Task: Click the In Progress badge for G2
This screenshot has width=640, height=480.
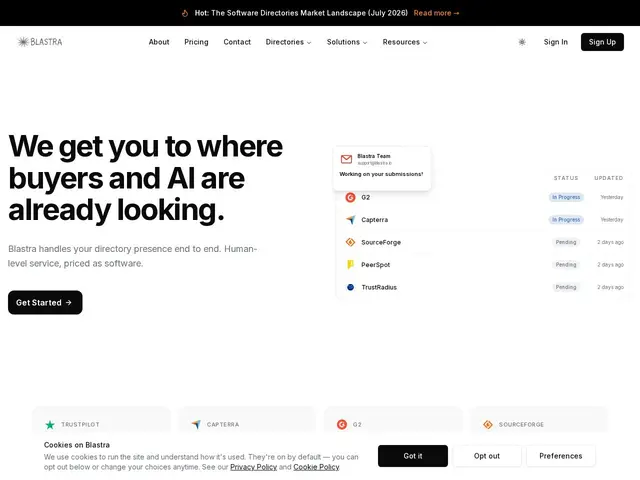Action: point(566,197)
